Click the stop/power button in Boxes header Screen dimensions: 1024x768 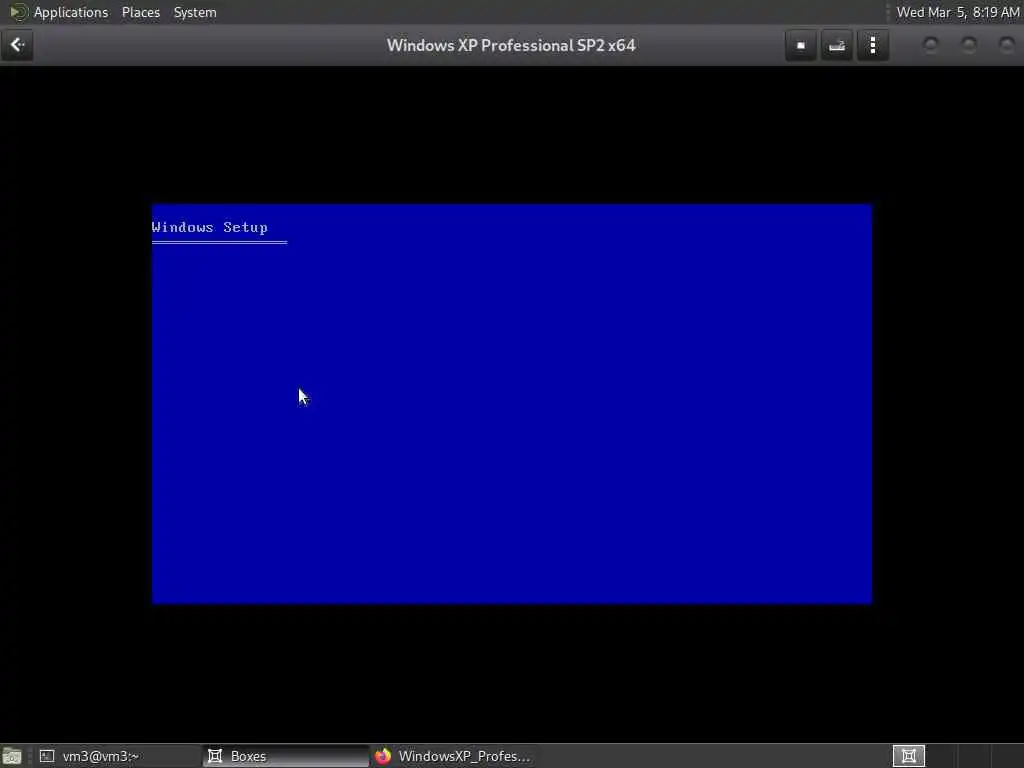point(801,45)
